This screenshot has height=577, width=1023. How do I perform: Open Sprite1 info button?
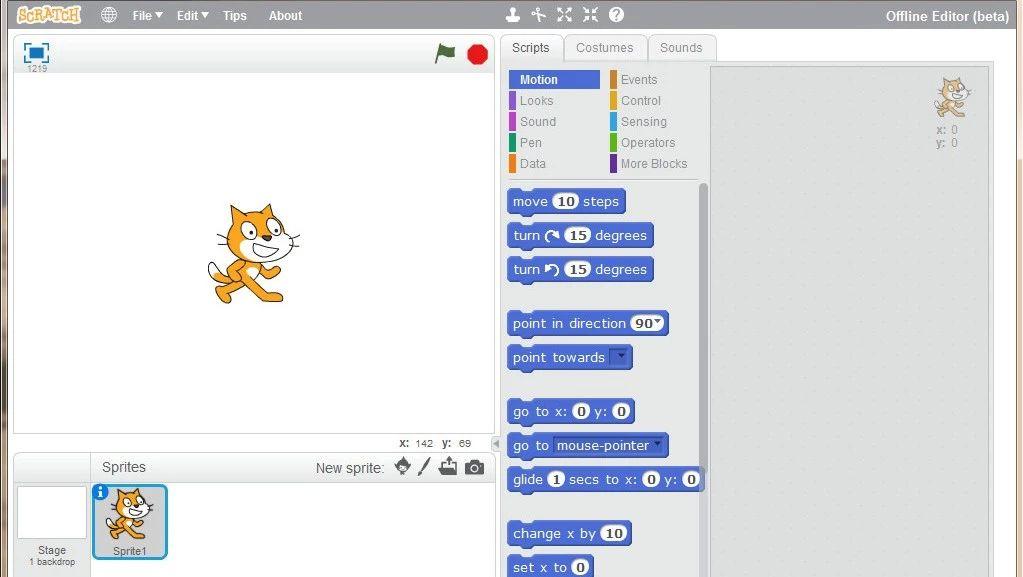click(100, 491)
